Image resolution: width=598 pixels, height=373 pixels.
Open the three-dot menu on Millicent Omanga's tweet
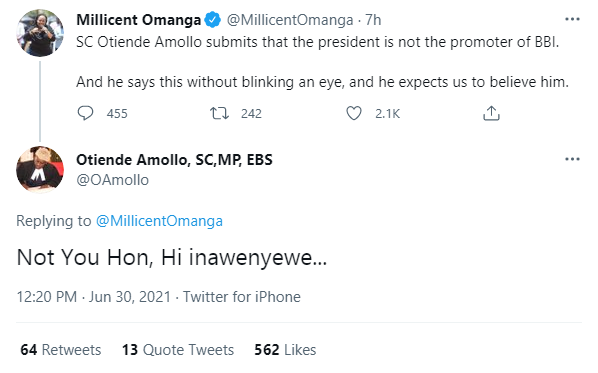click(x=572, y=19)
